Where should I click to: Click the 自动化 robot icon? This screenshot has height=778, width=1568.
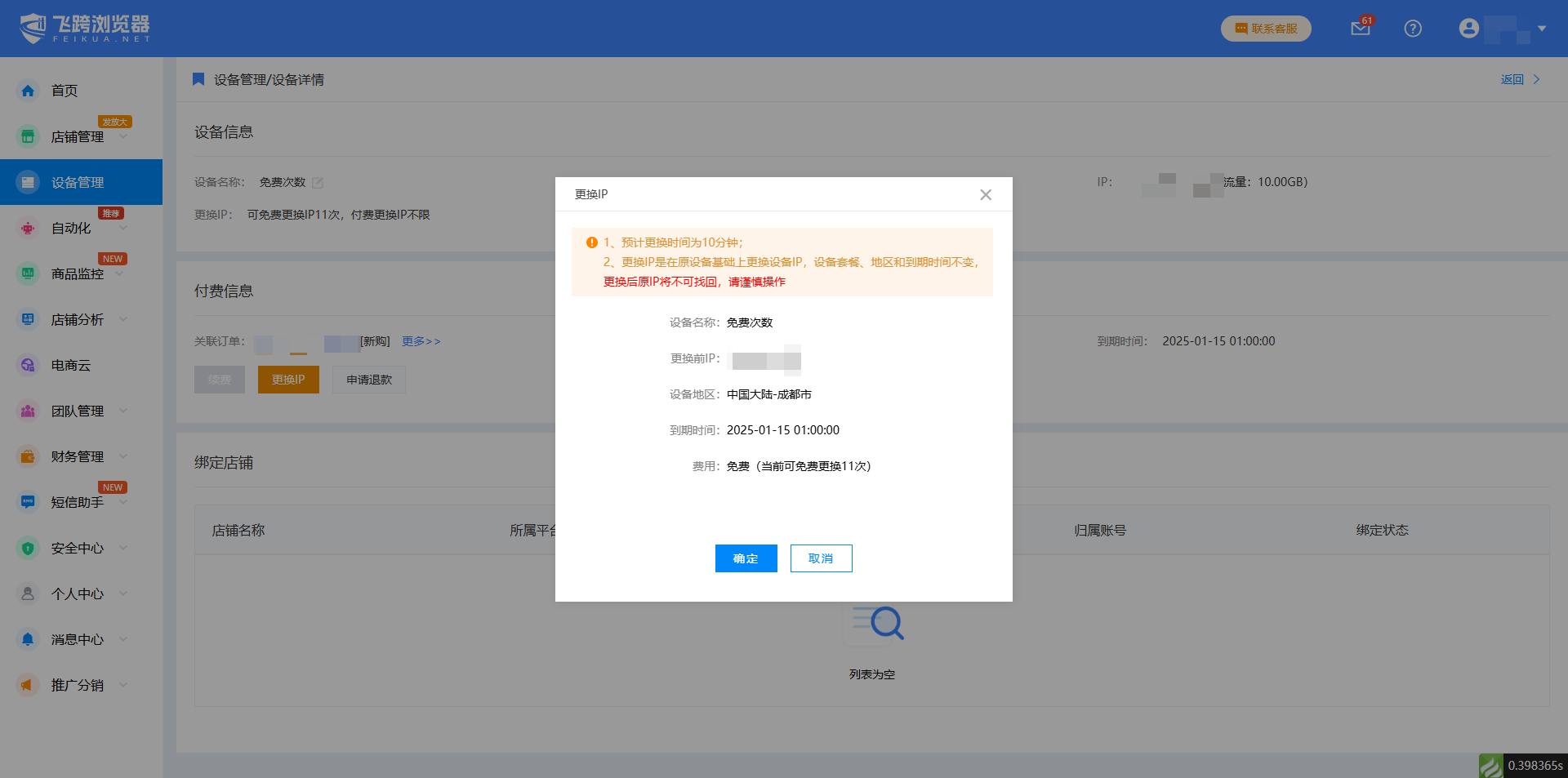pyautogui.click(x=28, y=229)
